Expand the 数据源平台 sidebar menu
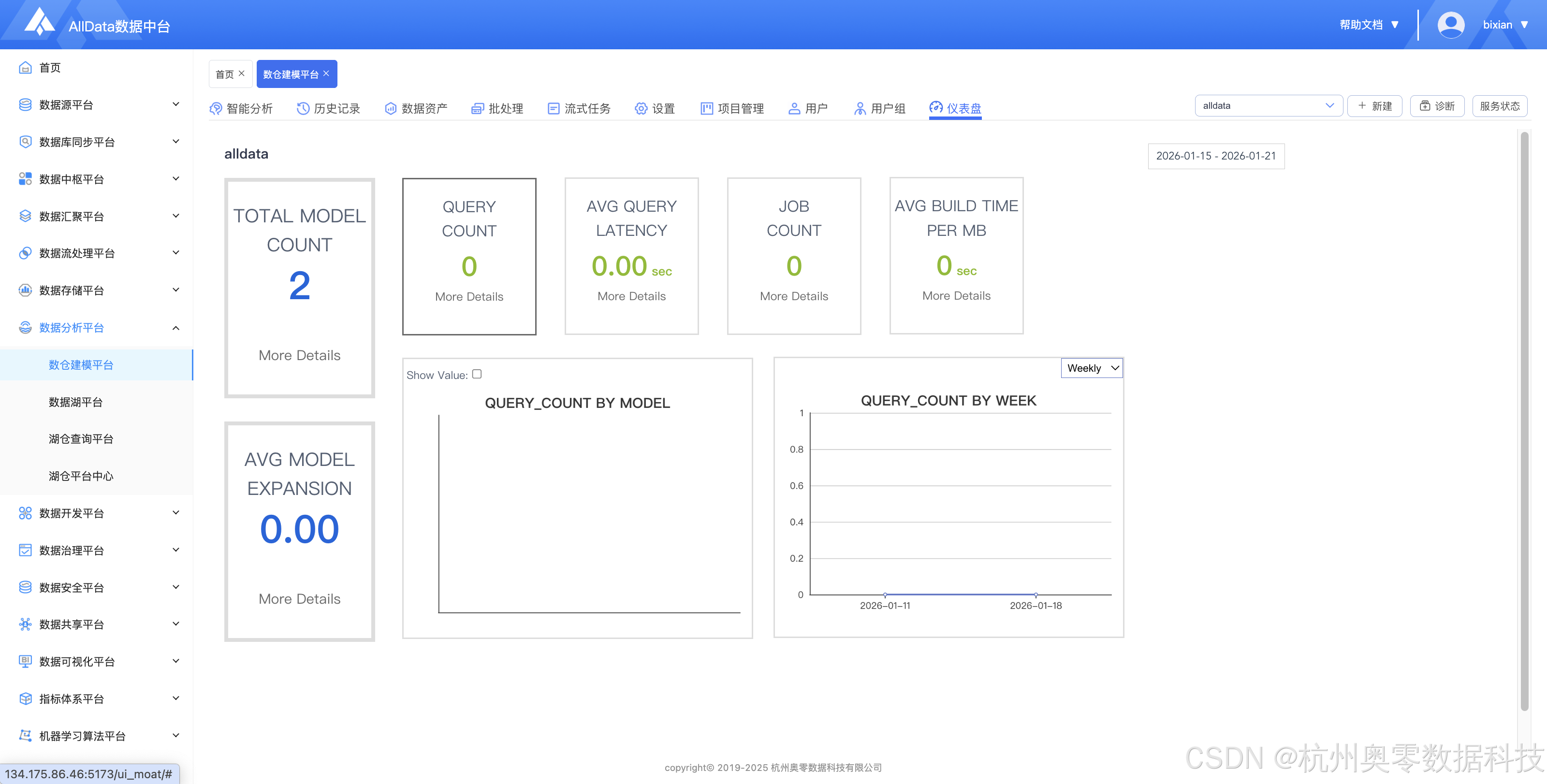 click(96, 104)
